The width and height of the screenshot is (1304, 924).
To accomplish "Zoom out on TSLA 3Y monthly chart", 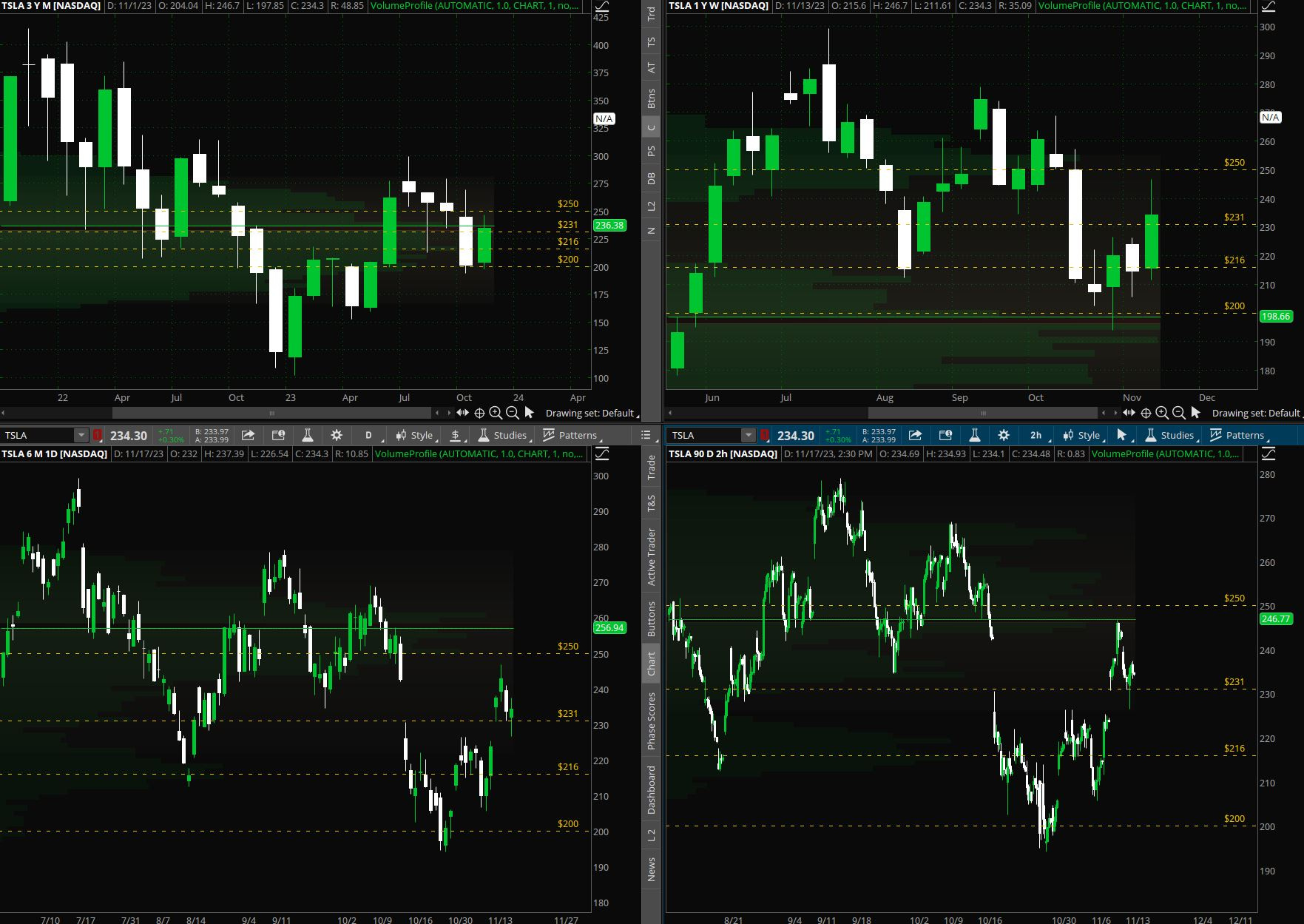I will (513, 413).
